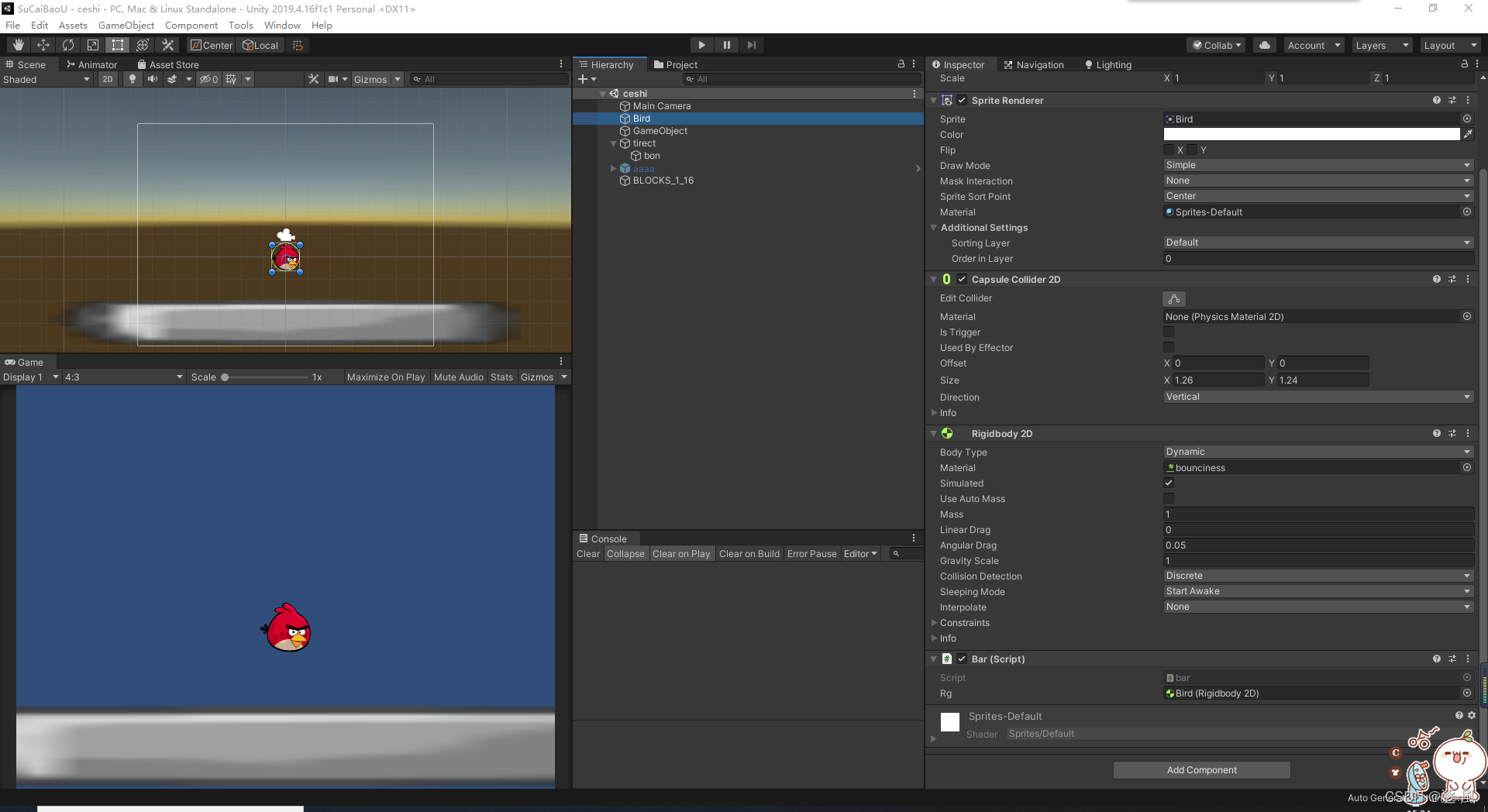Toggle 2D mode in Scene view
1488x812 pixels.
[x=108, y=79]
